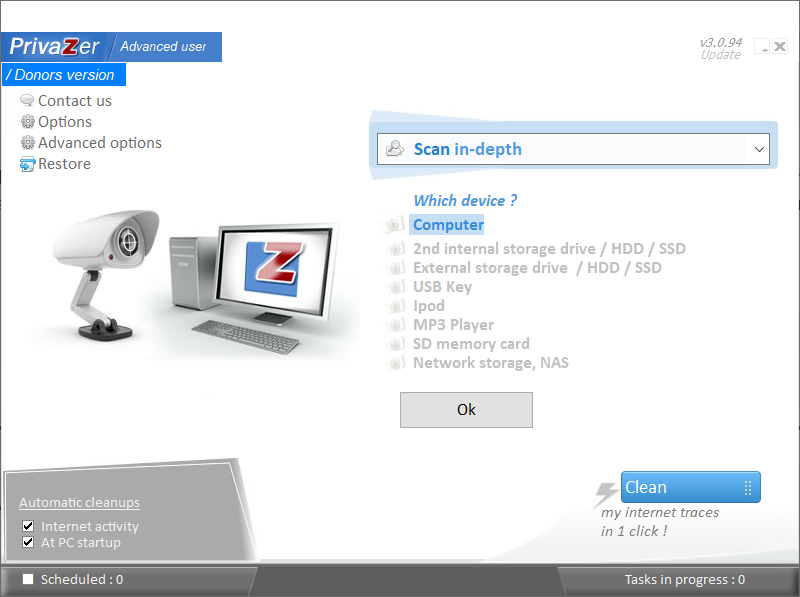The width and height of the screenshot is (800, 597).
Task: Select Computer device
Action: click(448, 225)
